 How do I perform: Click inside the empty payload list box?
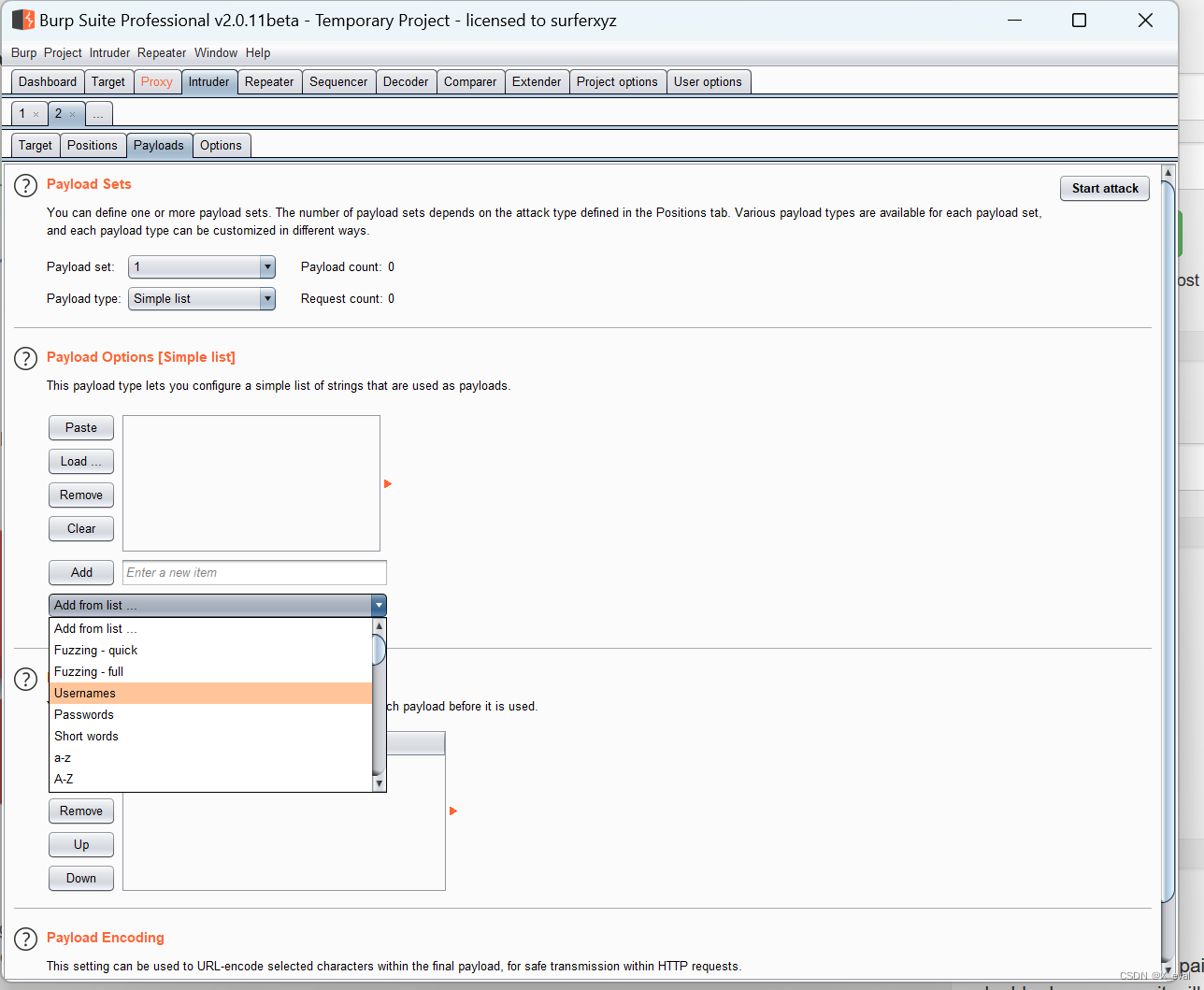pos(251,483)
